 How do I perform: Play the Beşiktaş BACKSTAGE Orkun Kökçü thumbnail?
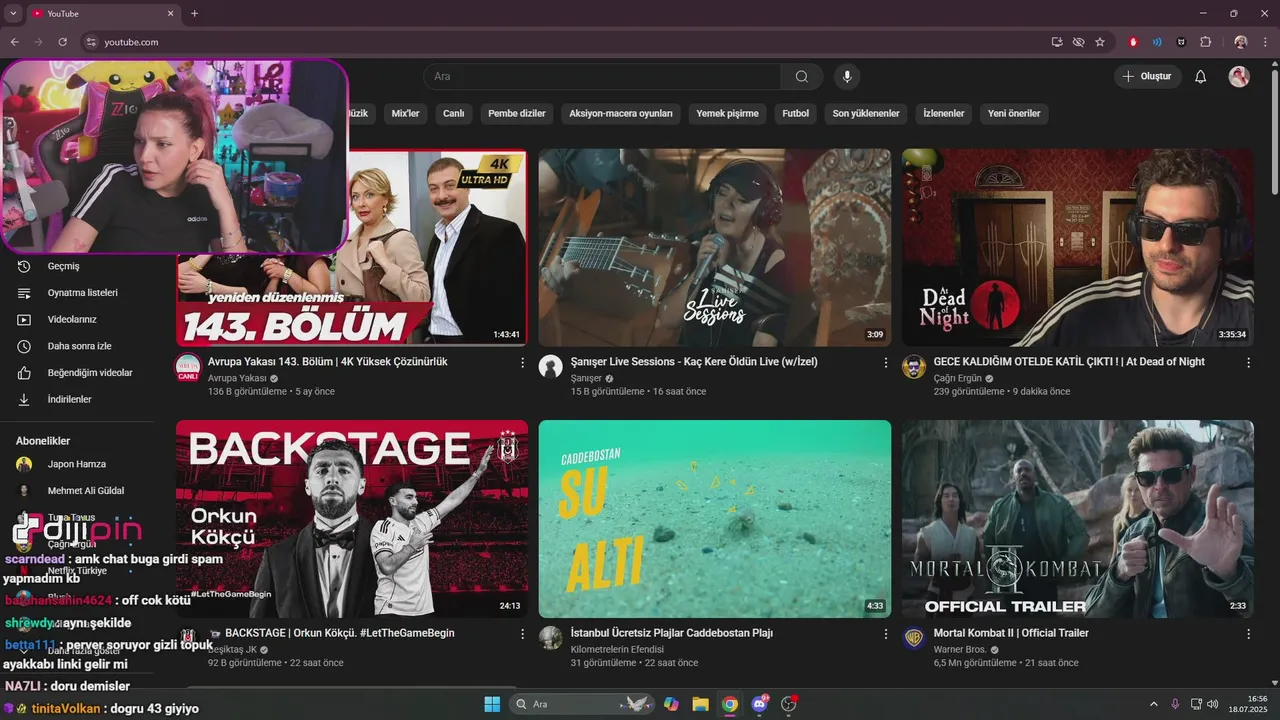(352, 519)
